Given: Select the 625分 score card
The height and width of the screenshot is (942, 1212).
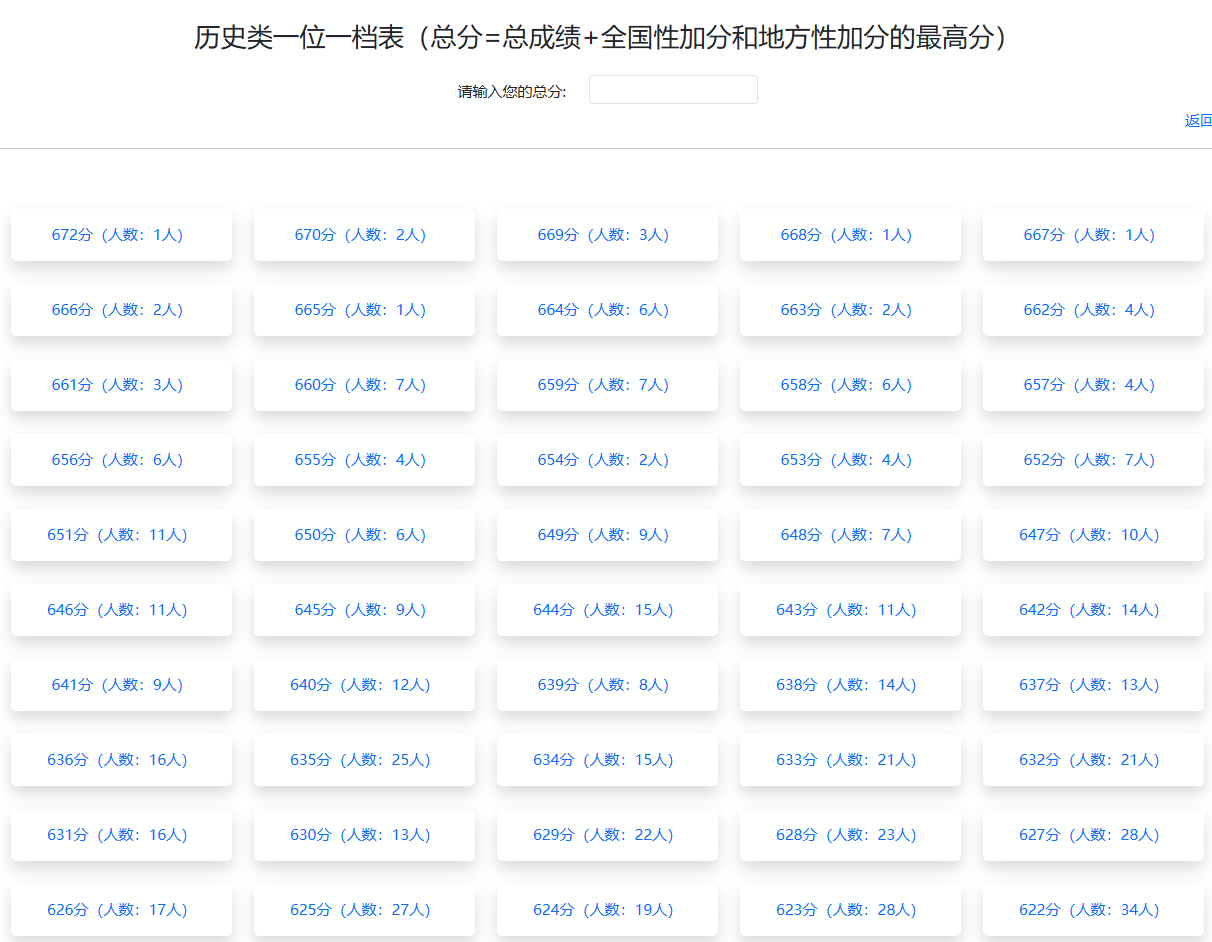Looking at the screenshot, I should click(x=364, y=910).
